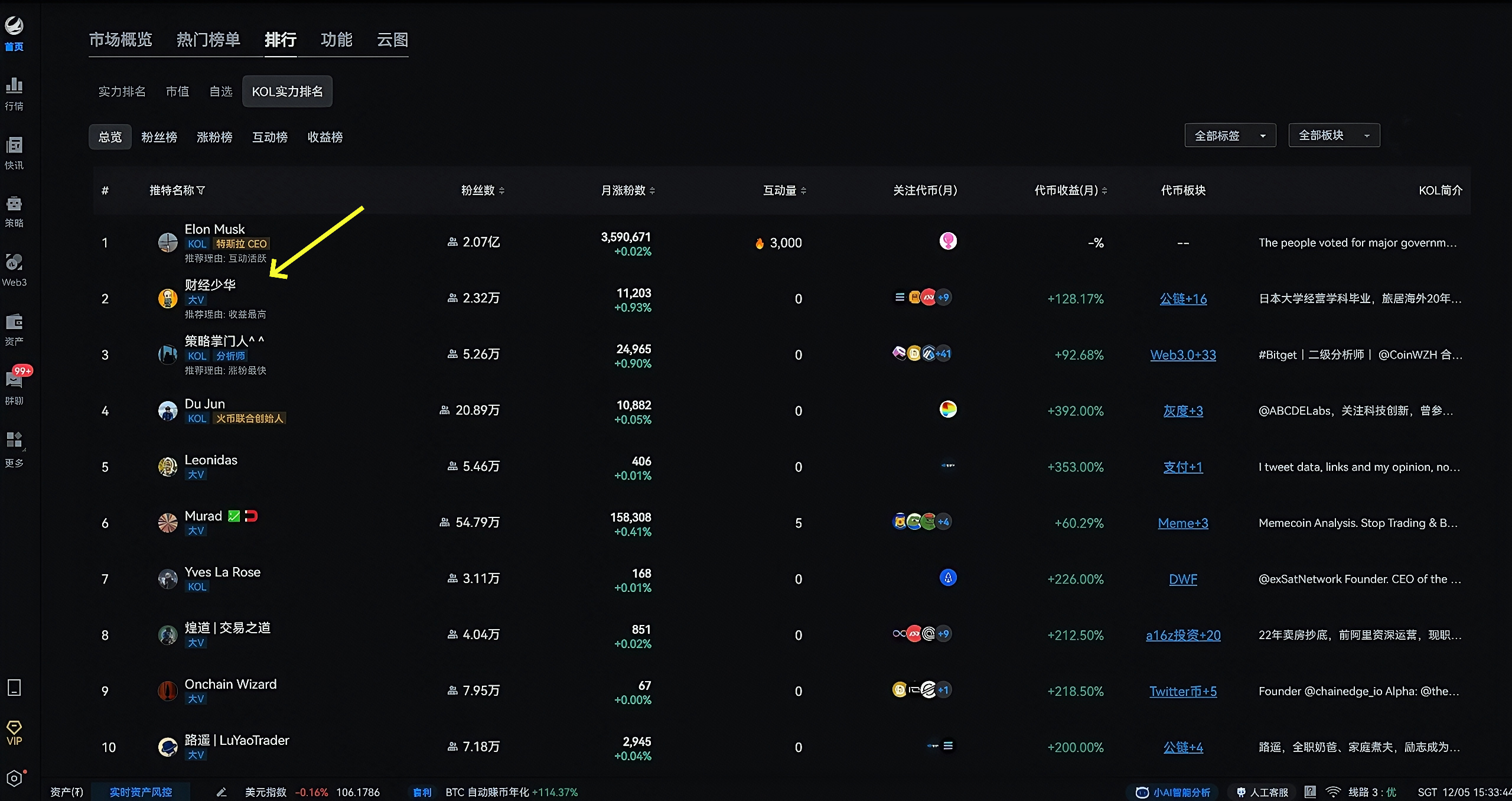Image resolution: width=1512 pixels, height=801 pixels.
Task: Click the mobile device icon in sidebar
Action: coord(14,688)
